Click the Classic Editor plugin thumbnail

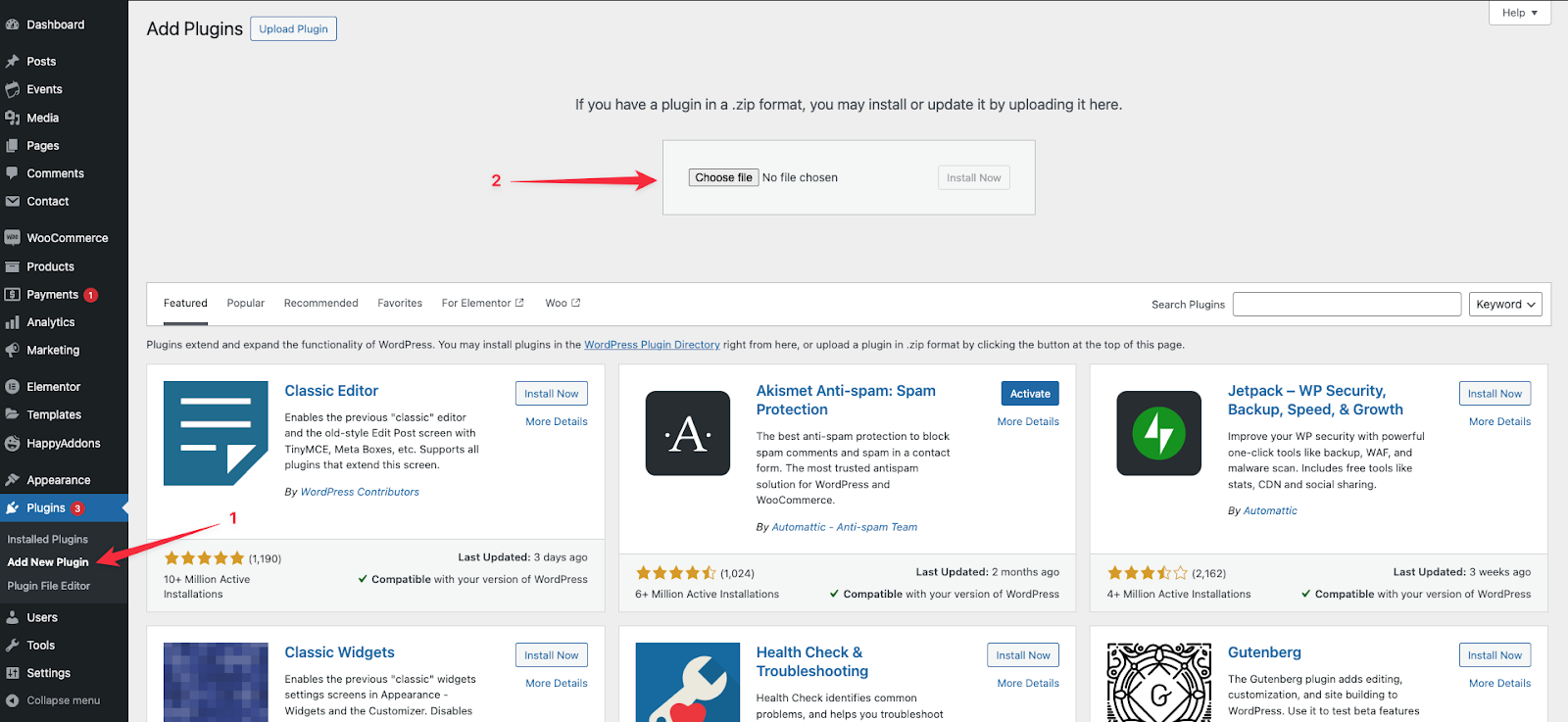point(216,433)
